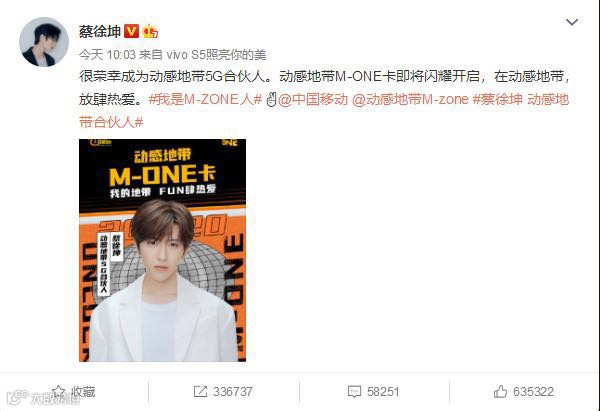Click the round profile avatar photo
The image size is (600, 411).
[44, 42]
